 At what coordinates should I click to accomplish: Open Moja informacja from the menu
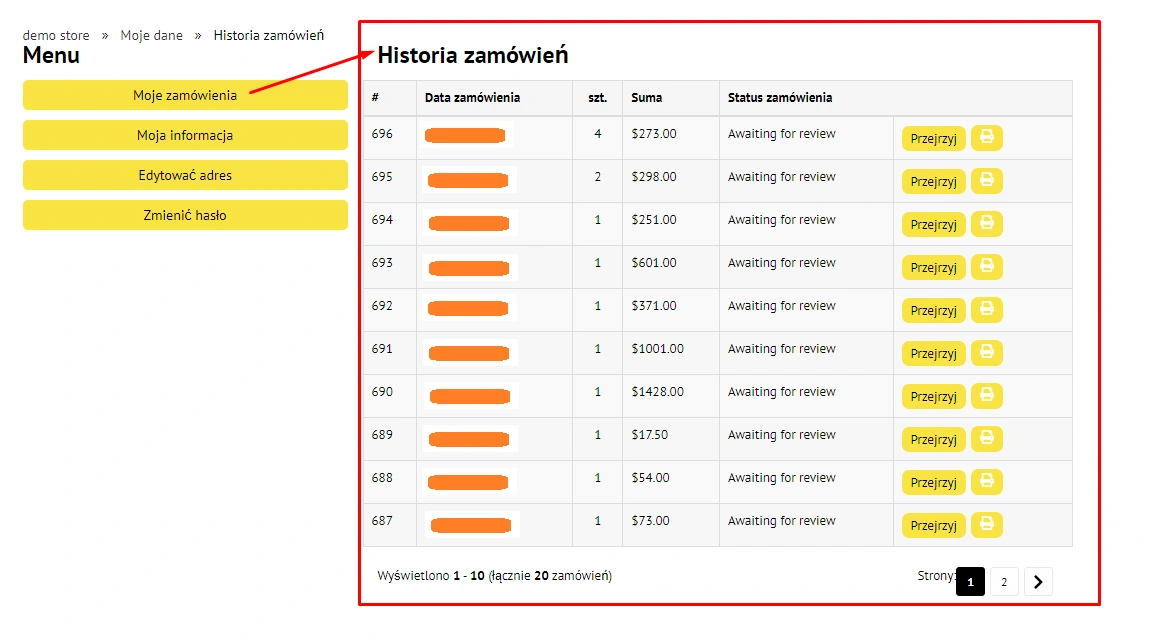185,135
